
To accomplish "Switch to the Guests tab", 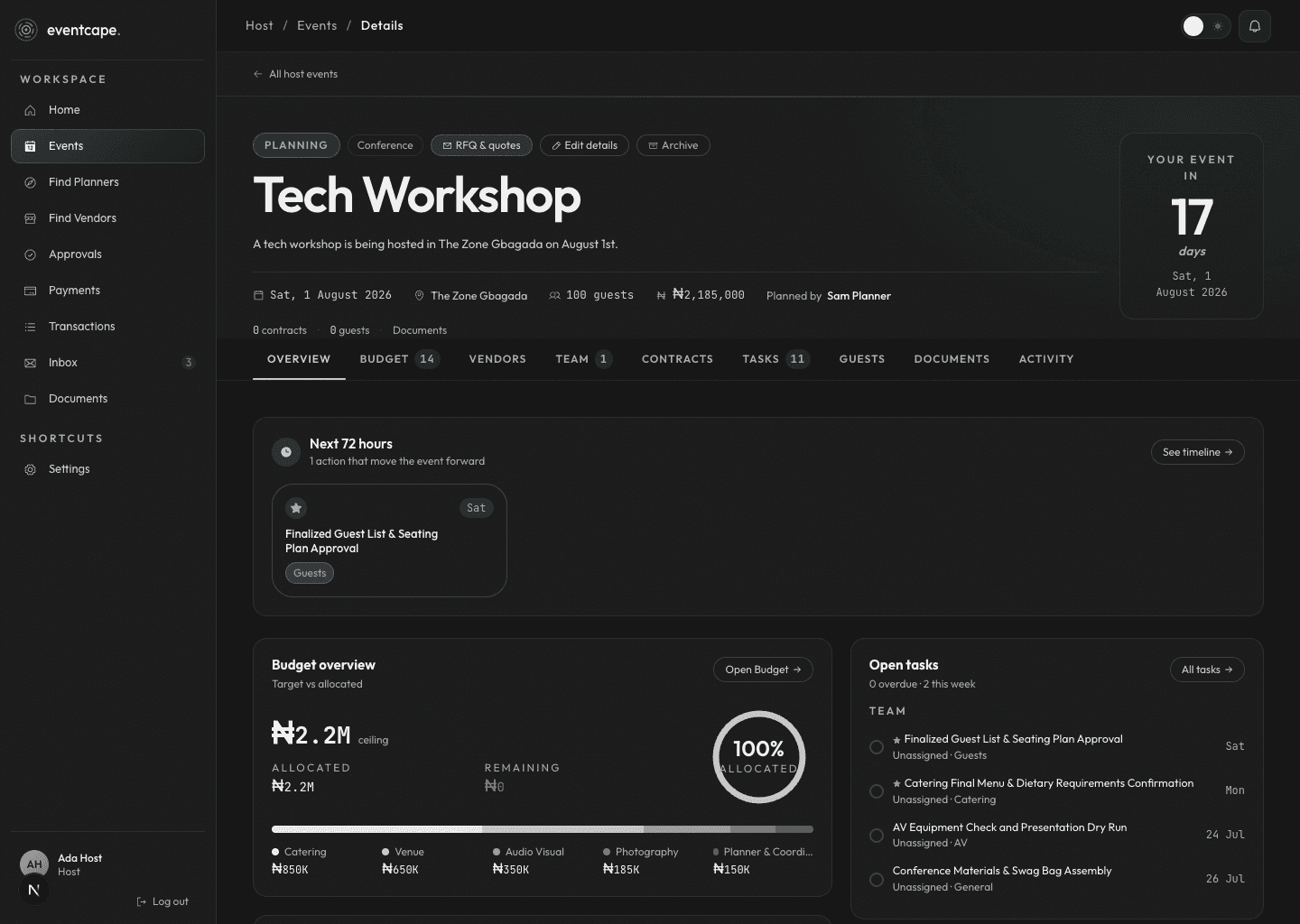I will click(x=862, y=359).
